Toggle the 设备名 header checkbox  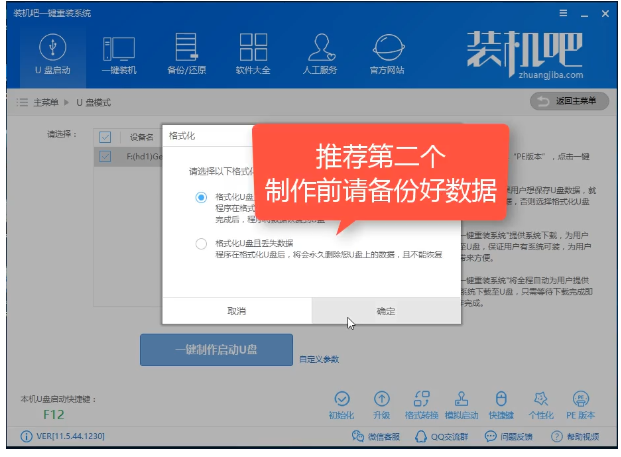pyautogui.click(x=105, y=136)
